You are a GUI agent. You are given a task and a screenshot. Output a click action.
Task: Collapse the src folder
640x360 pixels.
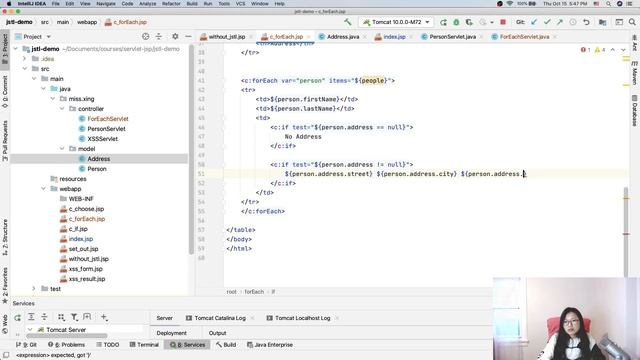point(24,69)
